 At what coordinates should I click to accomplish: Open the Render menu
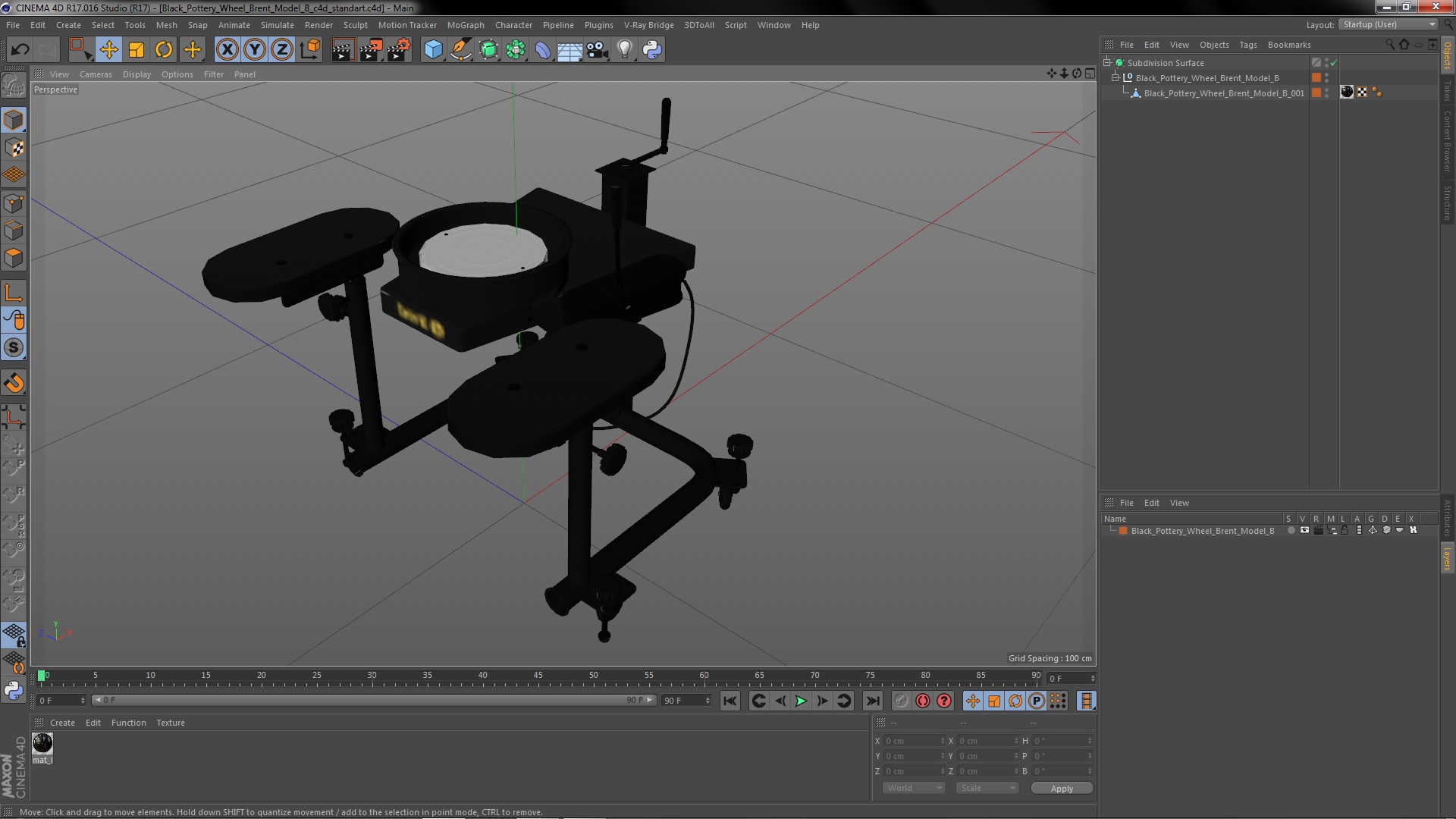coord(320,24)
